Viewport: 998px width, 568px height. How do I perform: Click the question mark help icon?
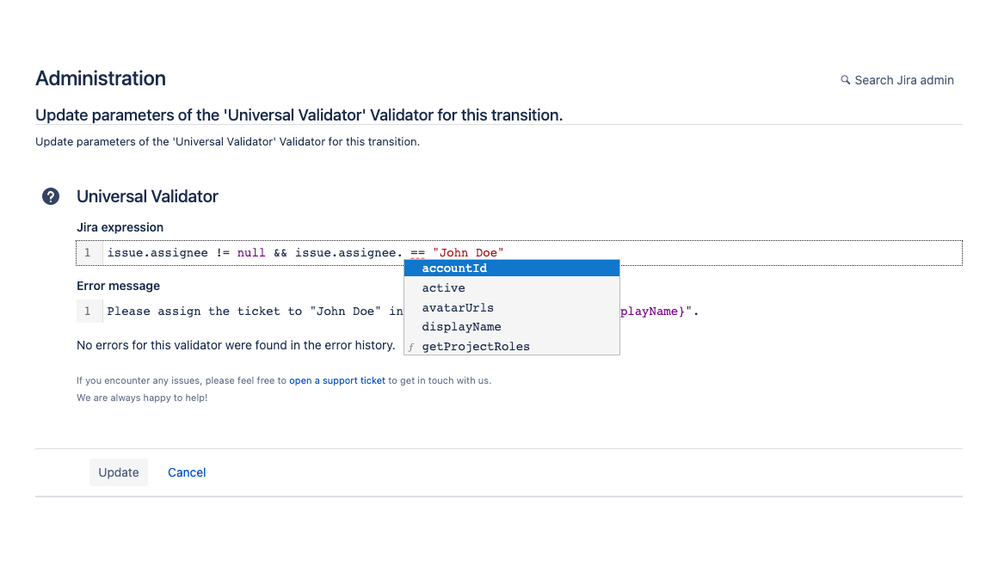51,196
